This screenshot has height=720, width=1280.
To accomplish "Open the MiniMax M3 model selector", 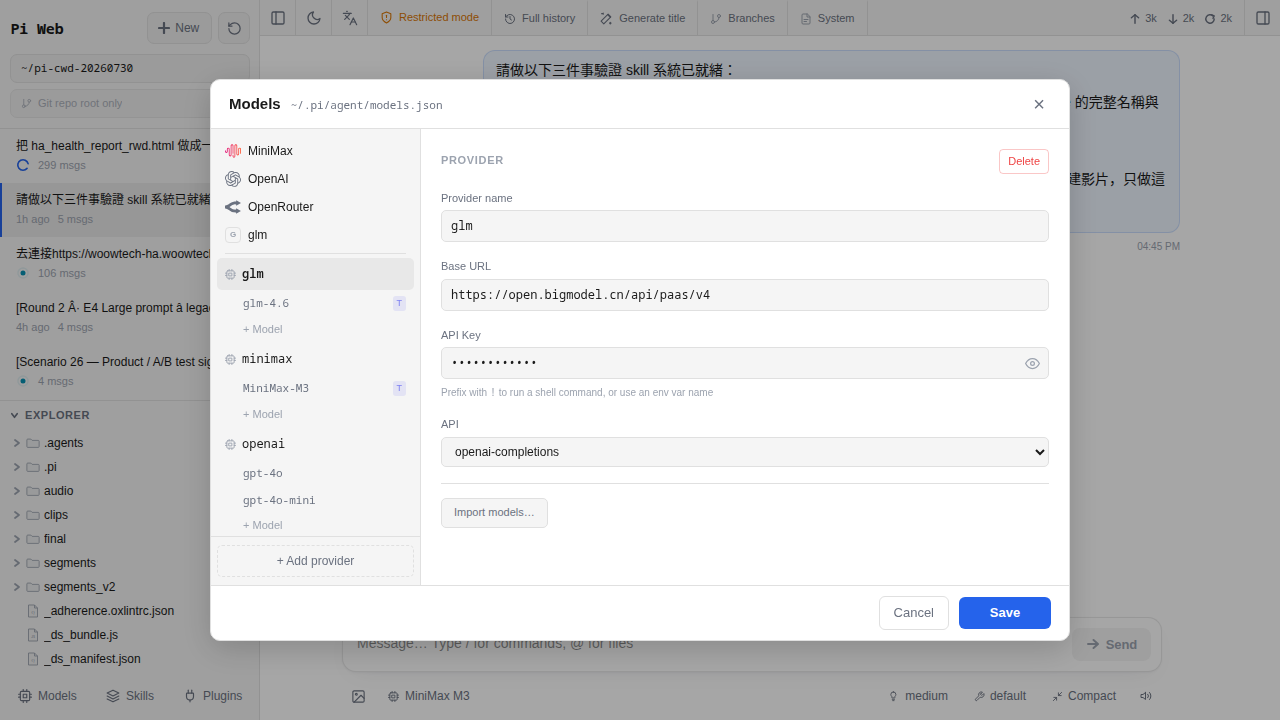I will [429, 696].
